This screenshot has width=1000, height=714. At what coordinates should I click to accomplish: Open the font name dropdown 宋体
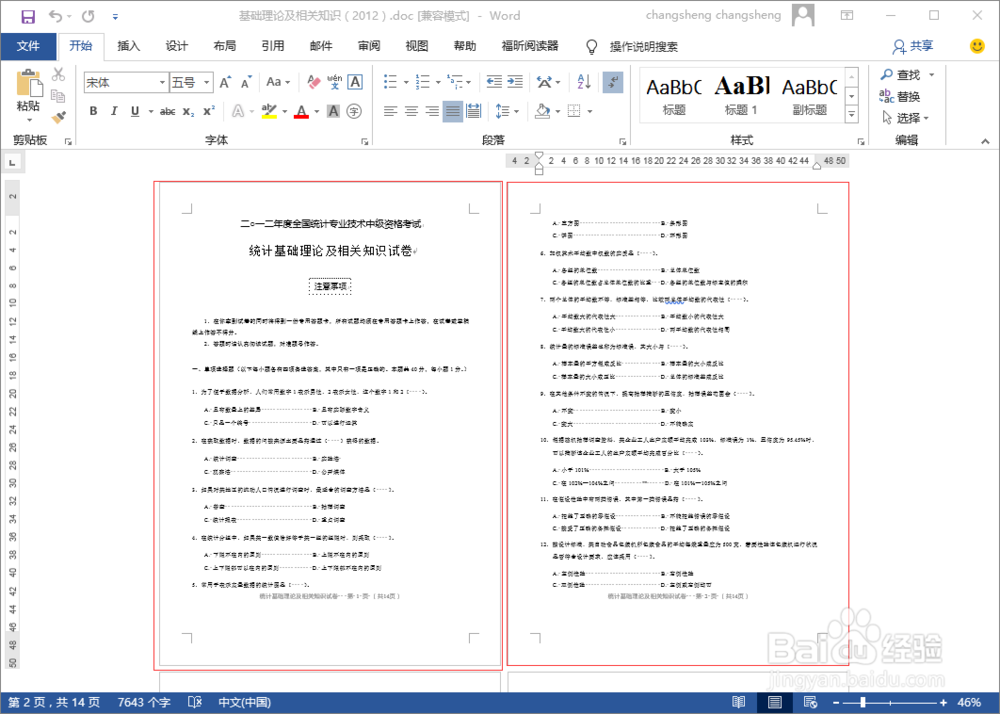coord(164,83)
